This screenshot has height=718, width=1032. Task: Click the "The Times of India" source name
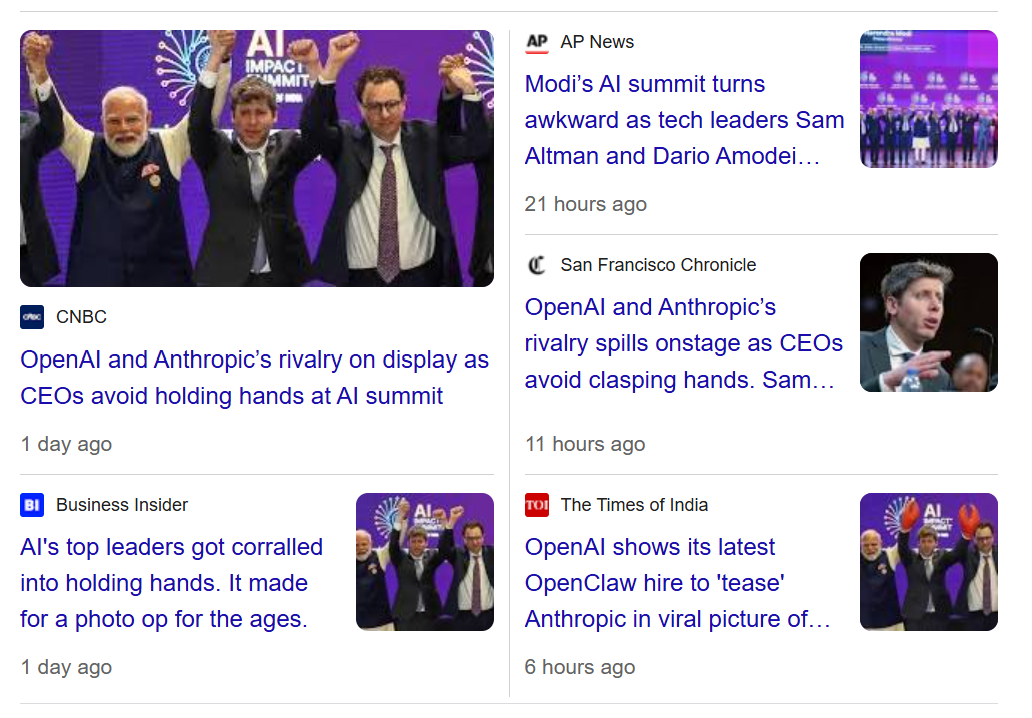[x=634, y=505]
